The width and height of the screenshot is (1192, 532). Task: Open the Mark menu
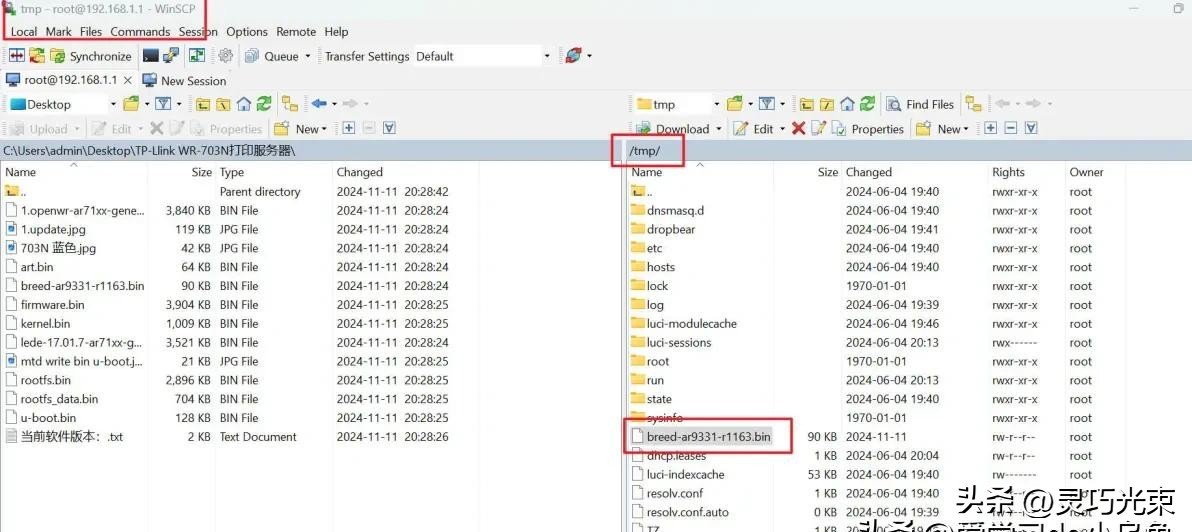[59, 32]
